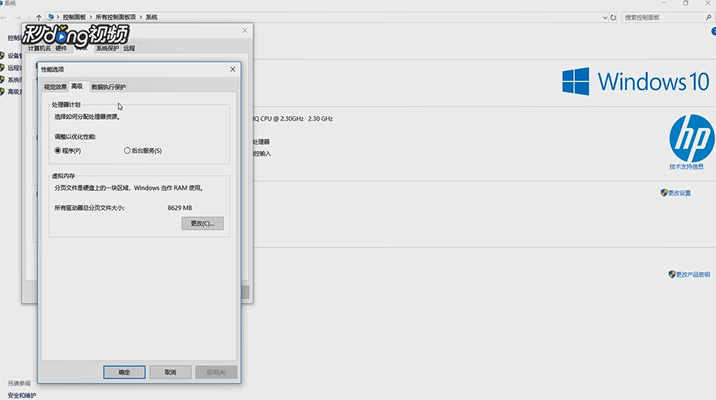Click the forward arrow in Control Panel

pos(17,17)
